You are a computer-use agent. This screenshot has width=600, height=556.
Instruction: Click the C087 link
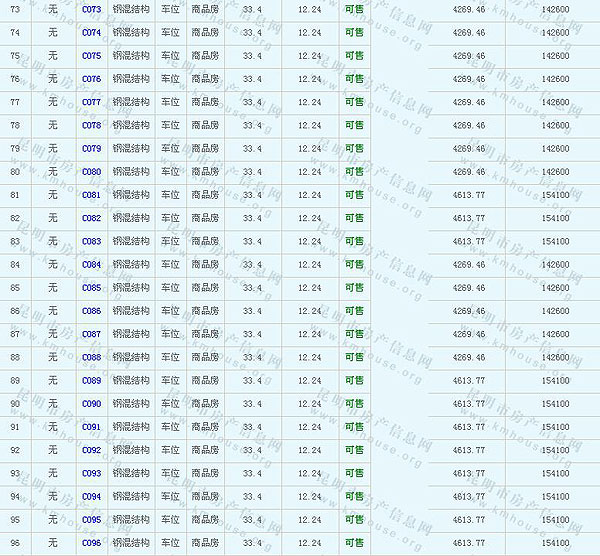91,334
